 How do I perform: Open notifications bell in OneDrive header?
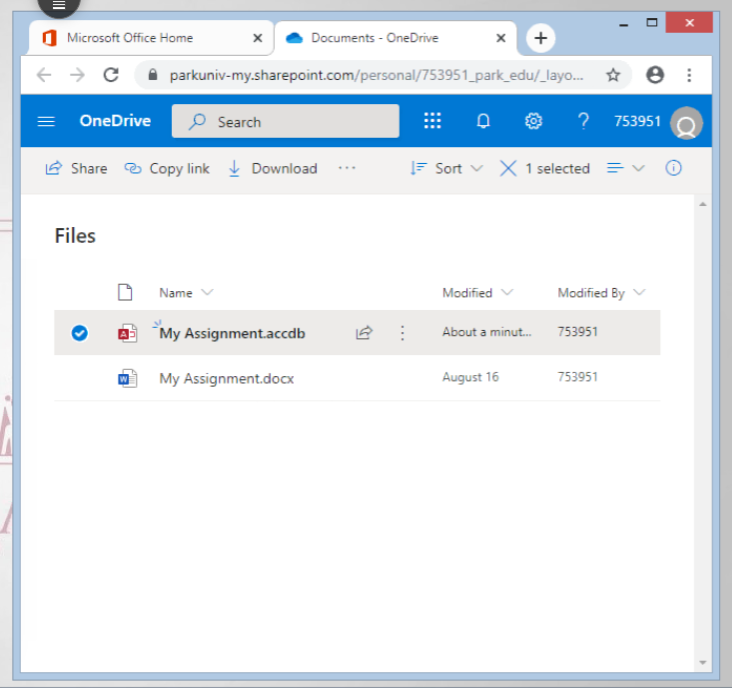click(483, 121)
